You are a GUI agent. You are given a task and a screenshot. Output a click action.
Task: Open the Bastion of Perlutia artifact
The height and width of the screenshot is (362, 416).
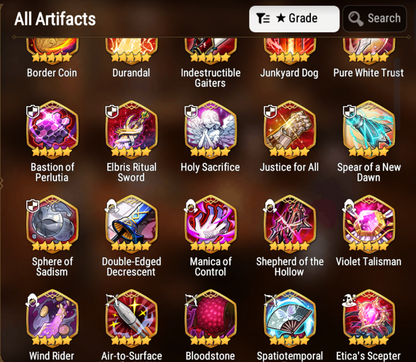coord(52,129)
